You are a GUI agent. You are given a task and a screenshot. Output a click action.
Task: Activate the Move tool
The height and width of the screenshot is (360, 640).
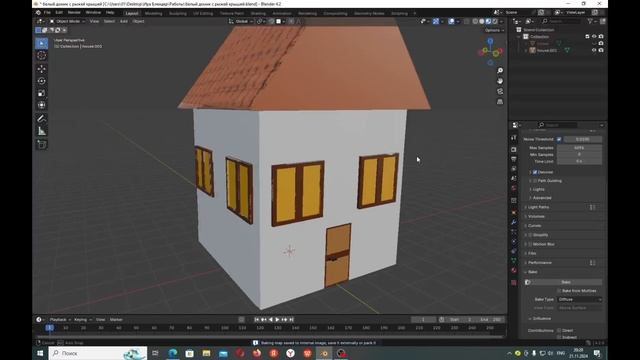(x=42, y=69)
